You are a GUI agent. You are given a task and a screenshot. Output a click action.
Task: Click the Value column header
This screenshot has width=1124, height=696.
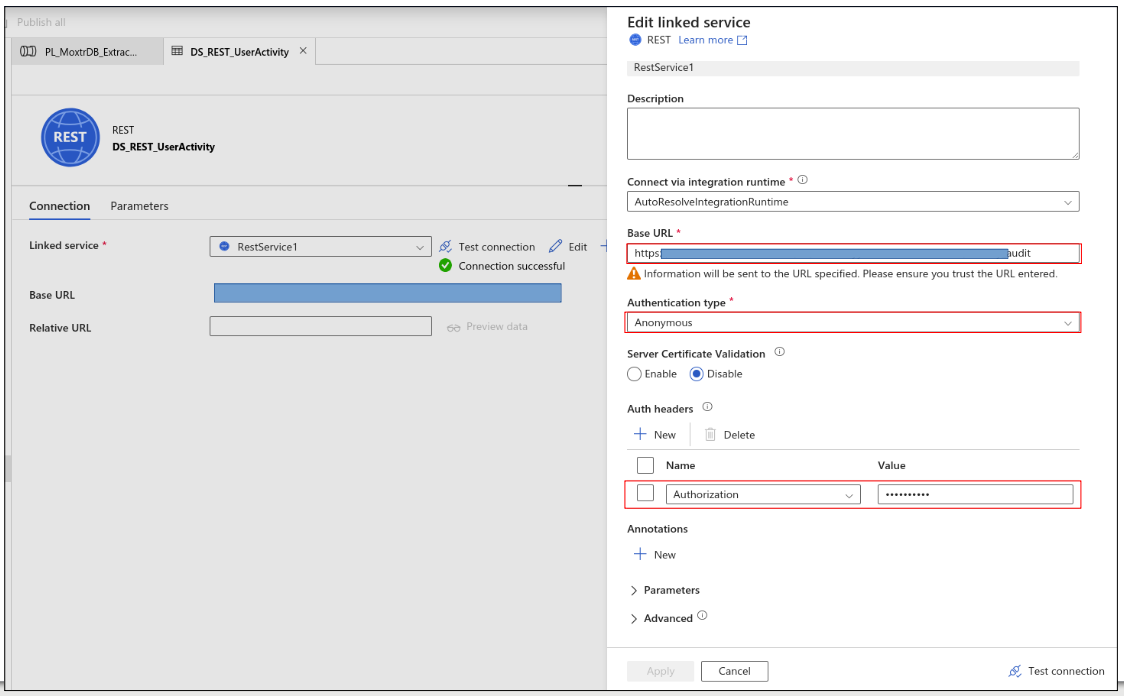coord(892,465)
